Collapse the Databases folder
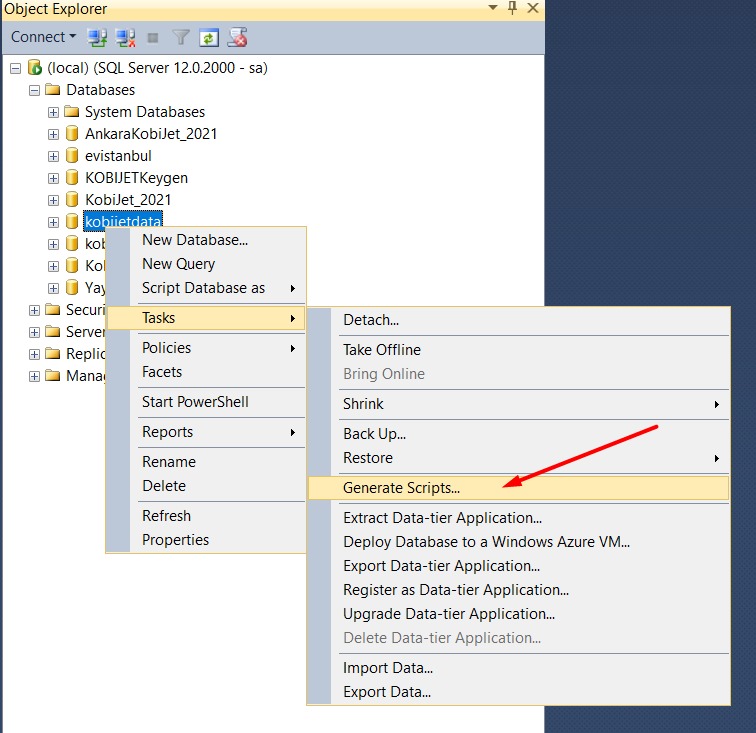Viewport: 756px width, 733px height. (x=34, y=90)
